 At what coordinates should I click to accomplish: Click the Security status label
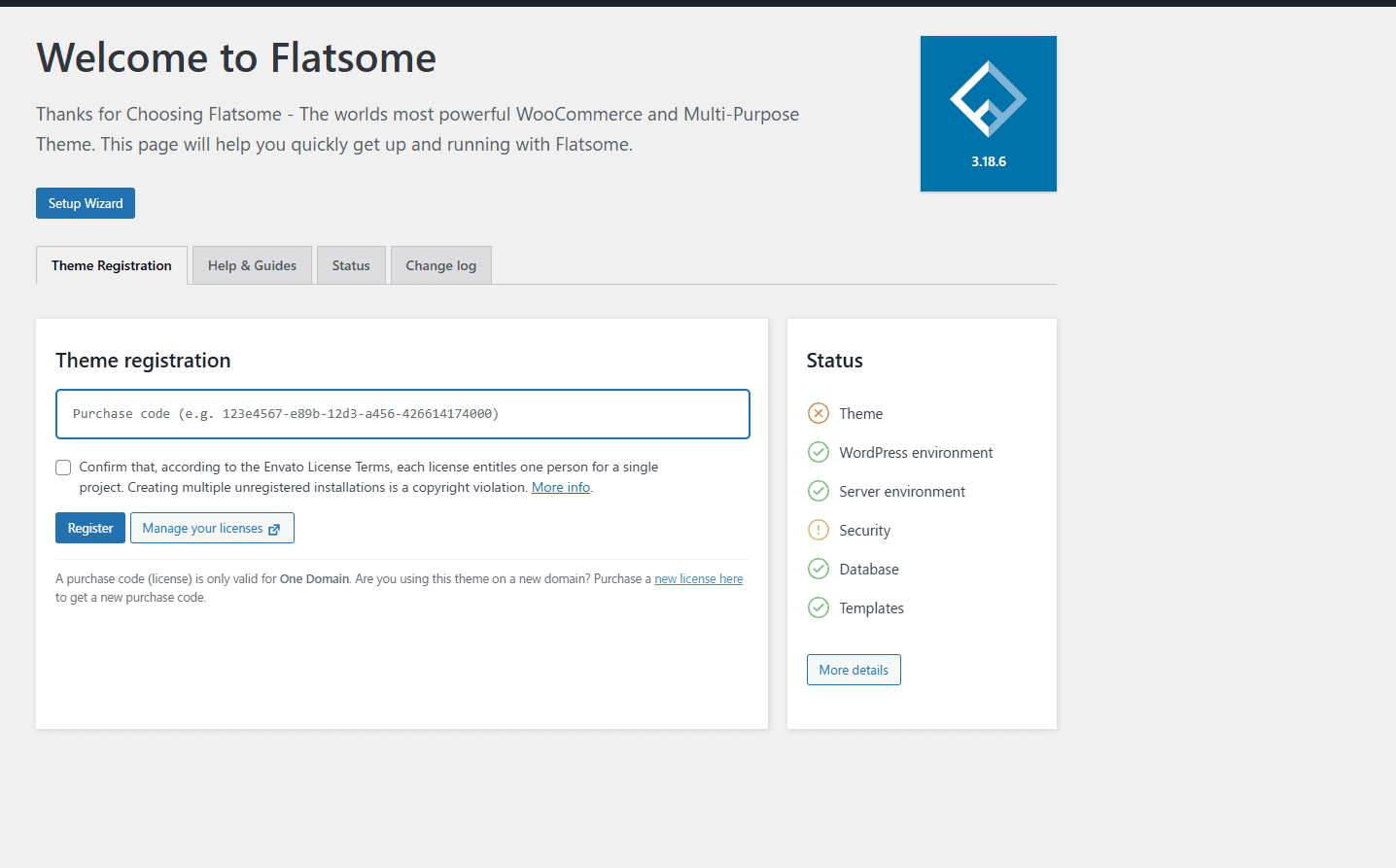[864, 531]
